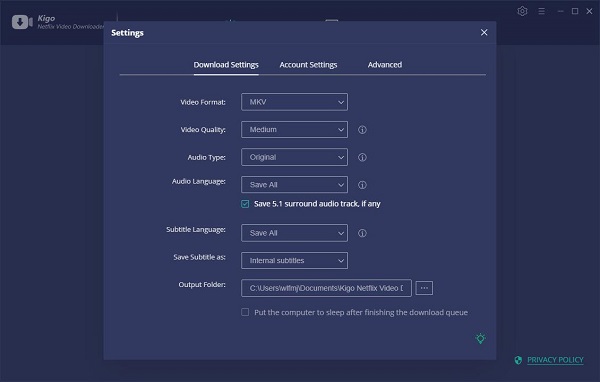Viewport: 600px width, 382px height.
Task: Show info for Audio Type
Action: pos(362,157)
